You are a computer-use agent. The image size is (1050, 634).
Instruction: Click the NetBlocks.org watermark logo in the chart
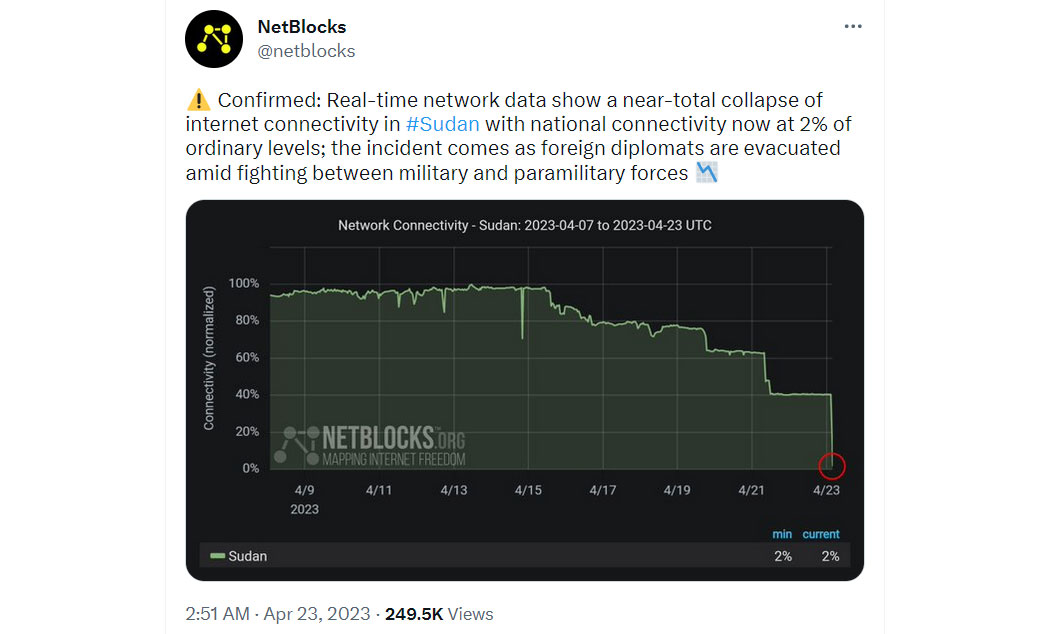(x=370, y=446)
